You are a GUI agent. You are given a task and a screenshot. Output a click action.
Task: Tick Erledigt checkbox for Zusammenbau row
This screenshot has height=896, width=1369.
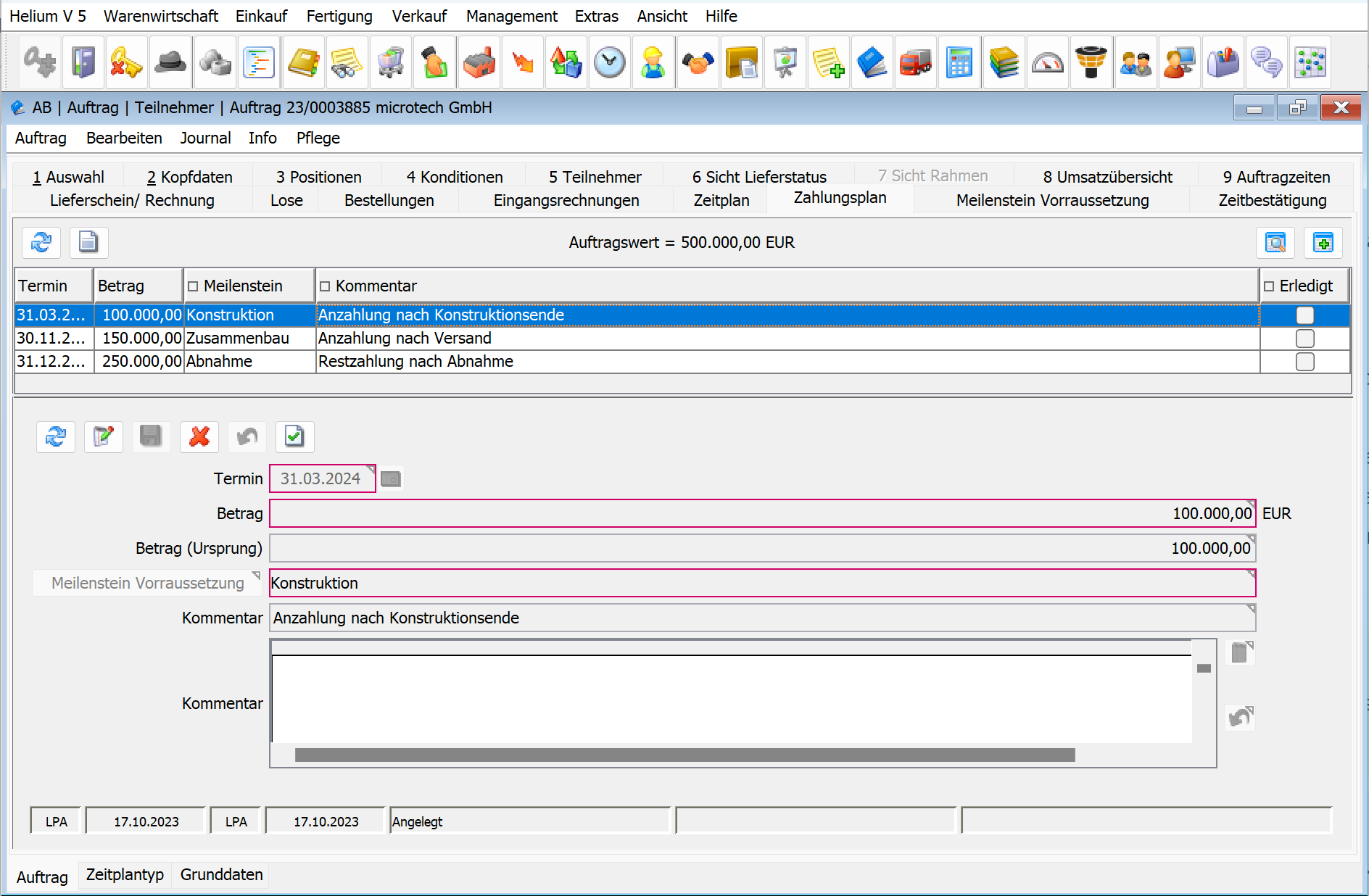[1304, 339]
